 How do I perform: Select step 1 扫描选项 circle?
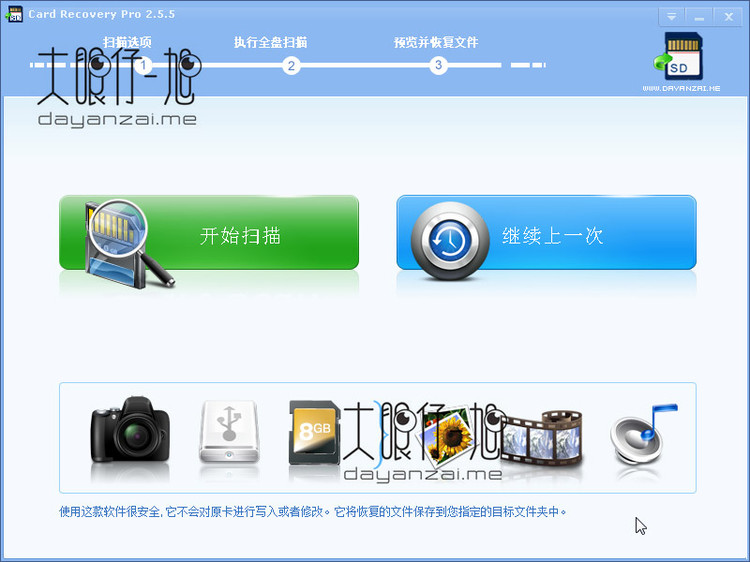(x=143, y=65)
